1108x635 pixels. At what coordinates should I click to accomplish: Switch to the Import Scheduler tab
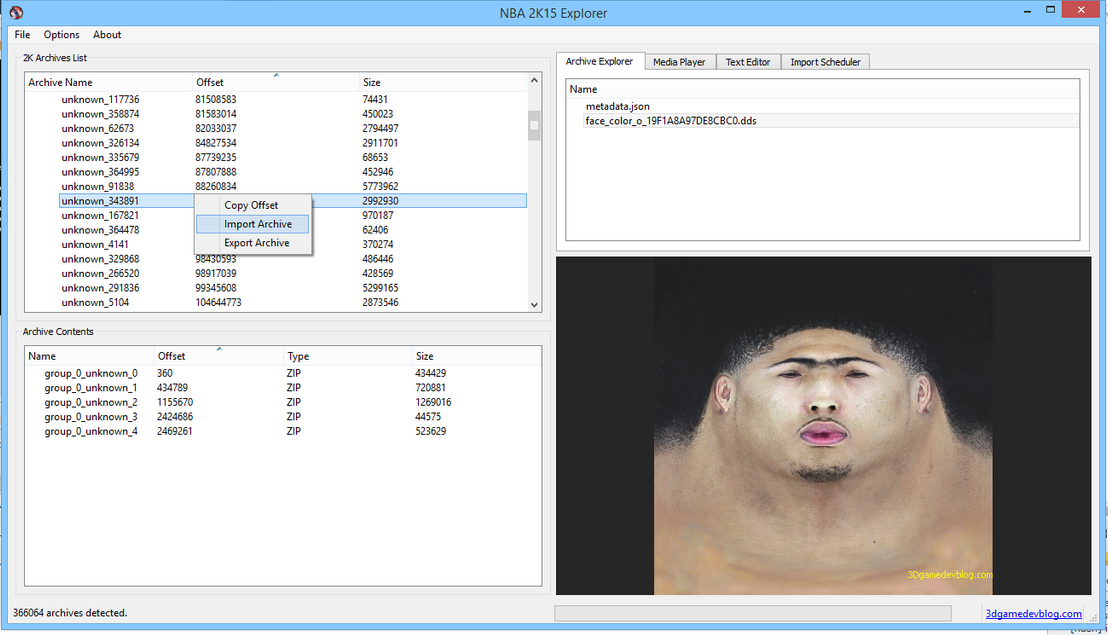coord(825,62)
